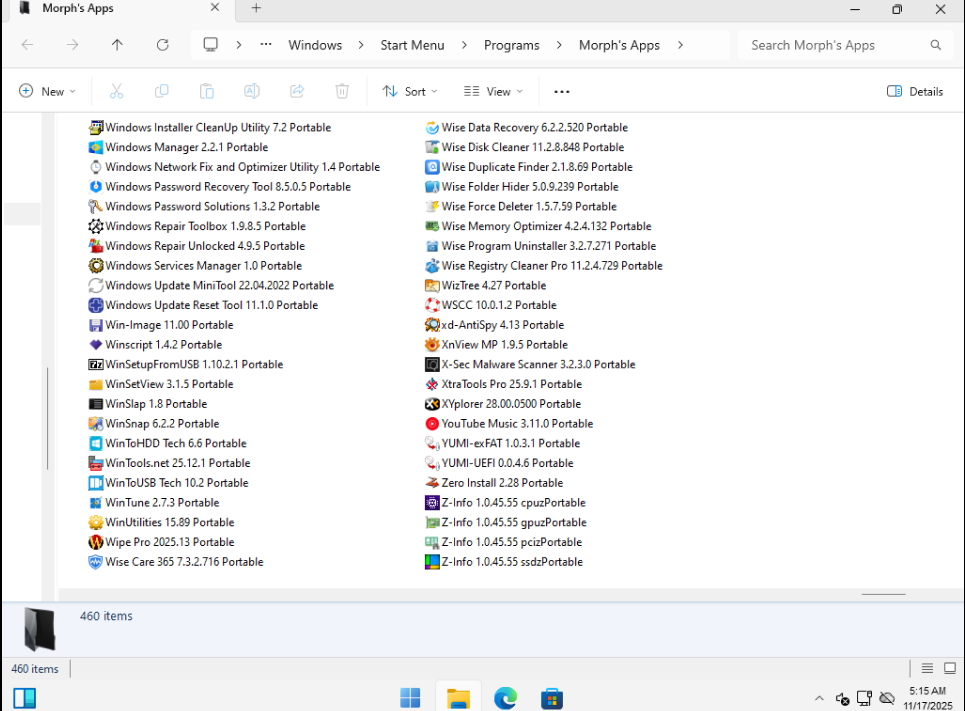This screenshot has height=711, width=965.
Task: Click the Copy toolbar icon
Action: tap(161, 91)
